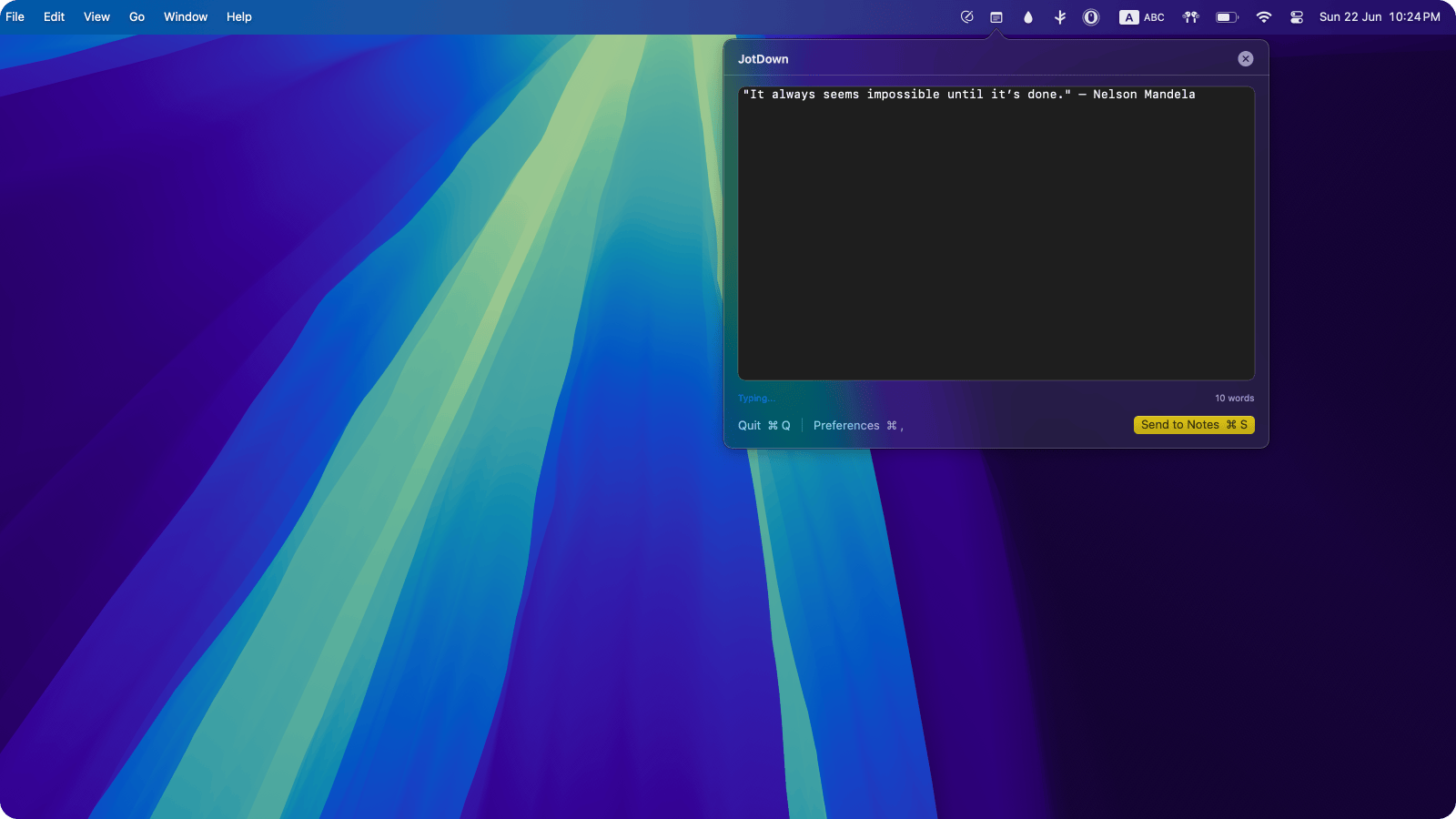Click the Typing status text
Screen dimensions: 1456x819
coord(756,399)
